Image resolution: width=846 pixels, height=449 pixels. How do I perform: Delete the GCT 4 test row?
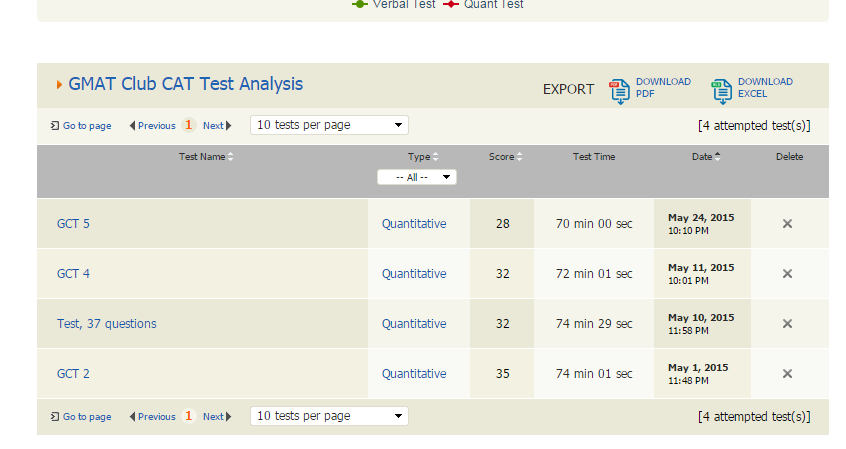[787, 274]
